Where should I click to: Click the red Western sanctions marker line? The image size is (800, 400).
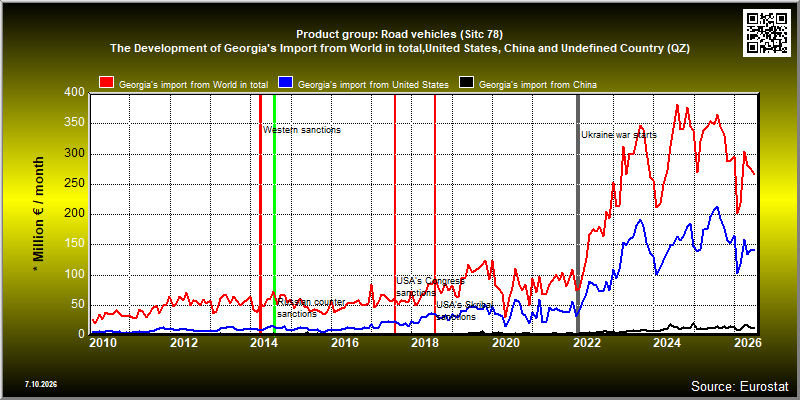point(260,214)
